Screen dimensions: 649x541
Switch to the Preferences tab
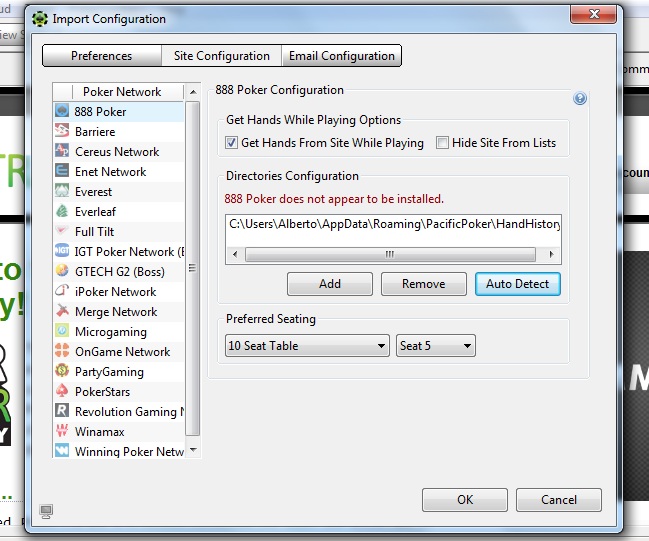tap(101, 56)
